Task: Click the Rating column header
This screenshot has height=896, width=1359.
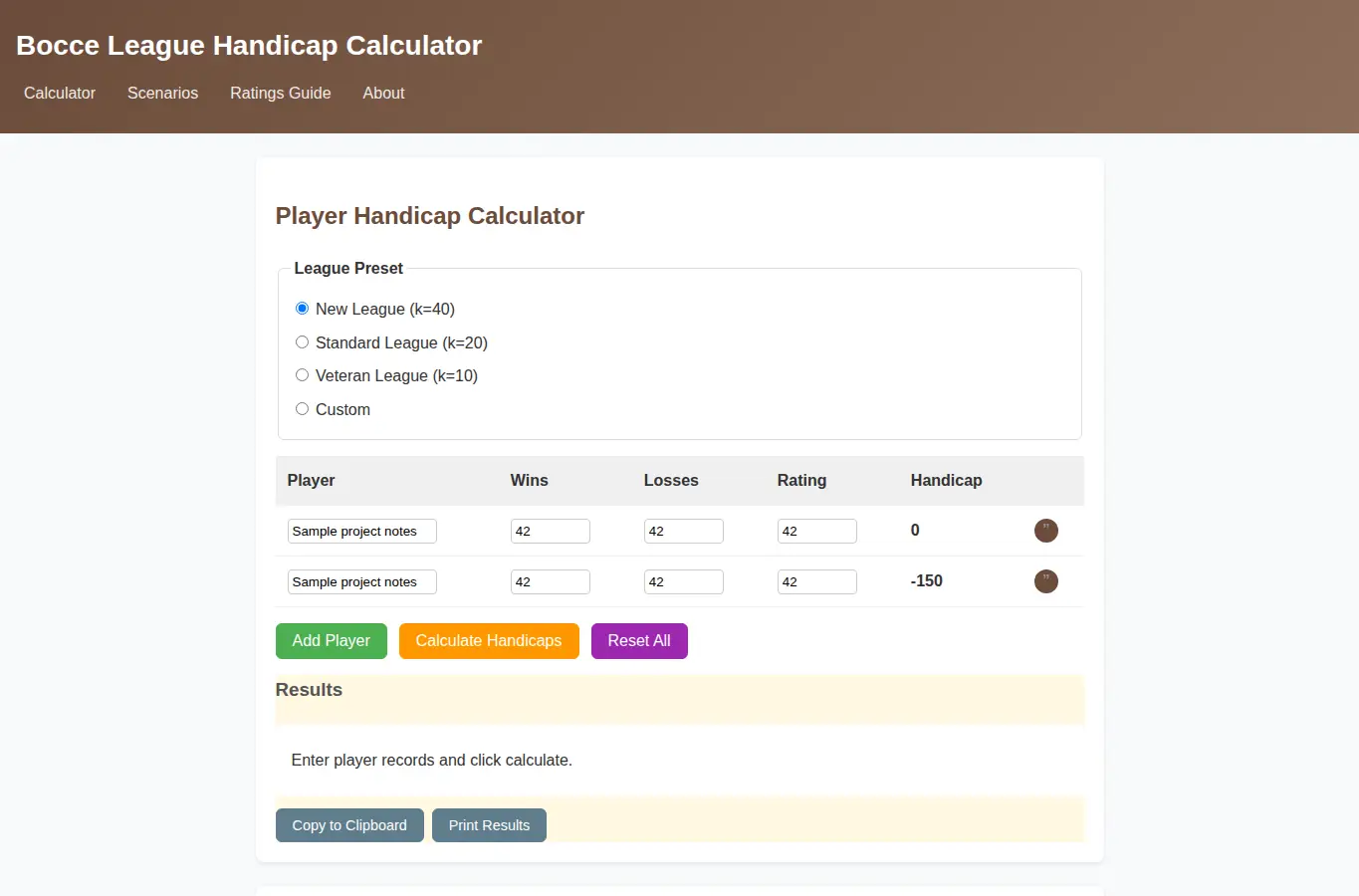Action: (x=801, y=480)
